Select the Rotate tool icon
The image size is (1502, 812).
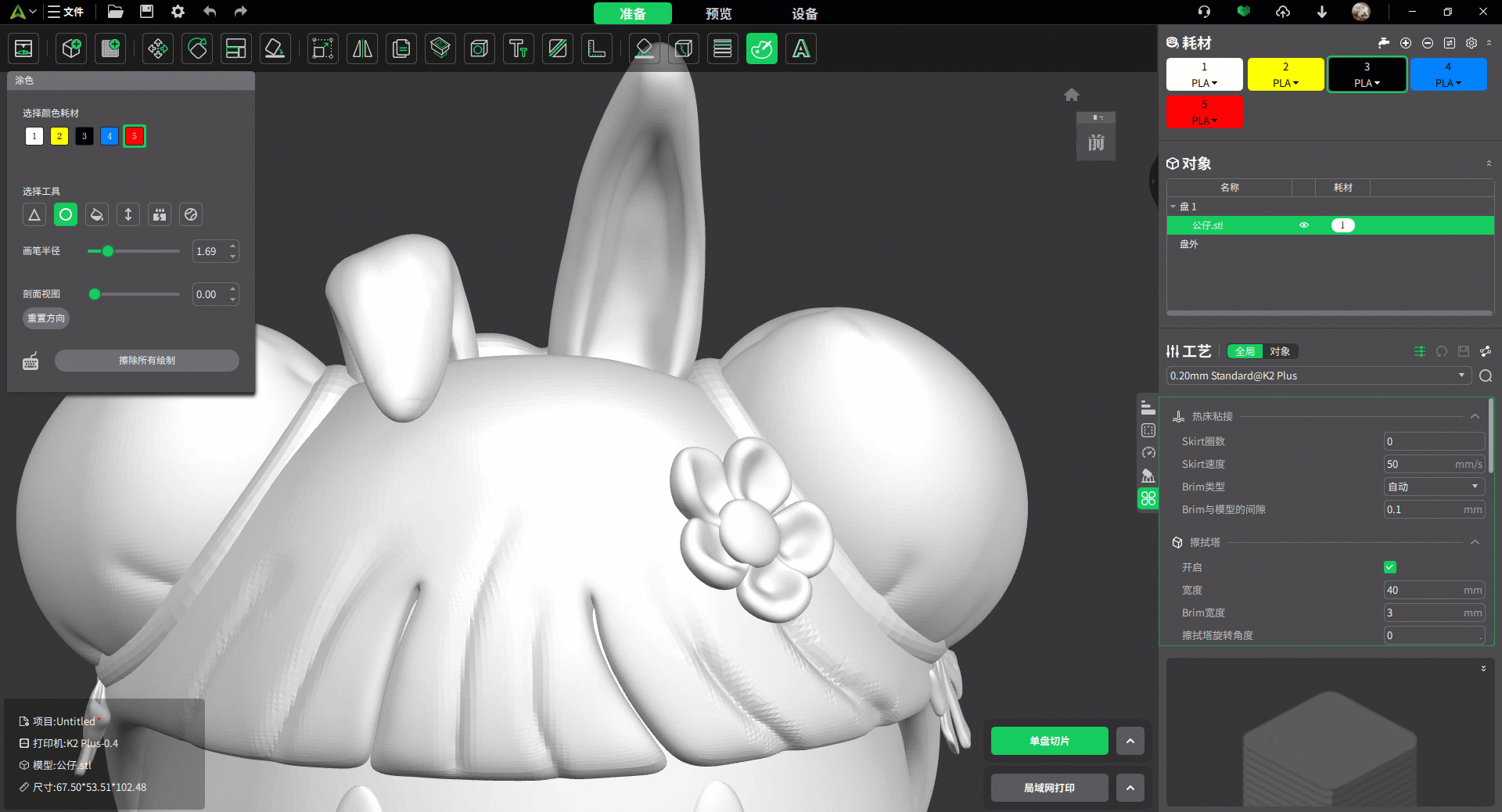coord(197,49)
